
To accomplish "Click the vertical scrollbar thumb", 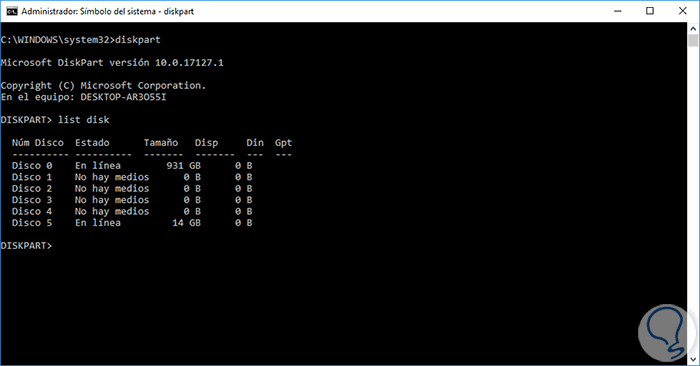I will [693, 41].
